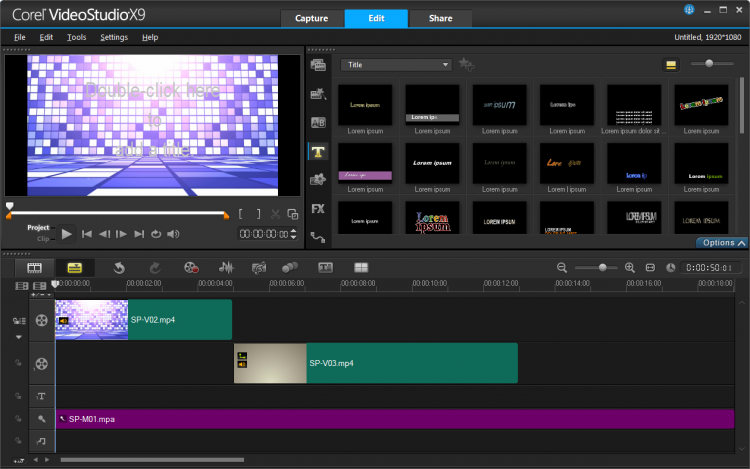Screen dimensions: 750x469
Task: Open the Path library icon
Action: point(318,237)
